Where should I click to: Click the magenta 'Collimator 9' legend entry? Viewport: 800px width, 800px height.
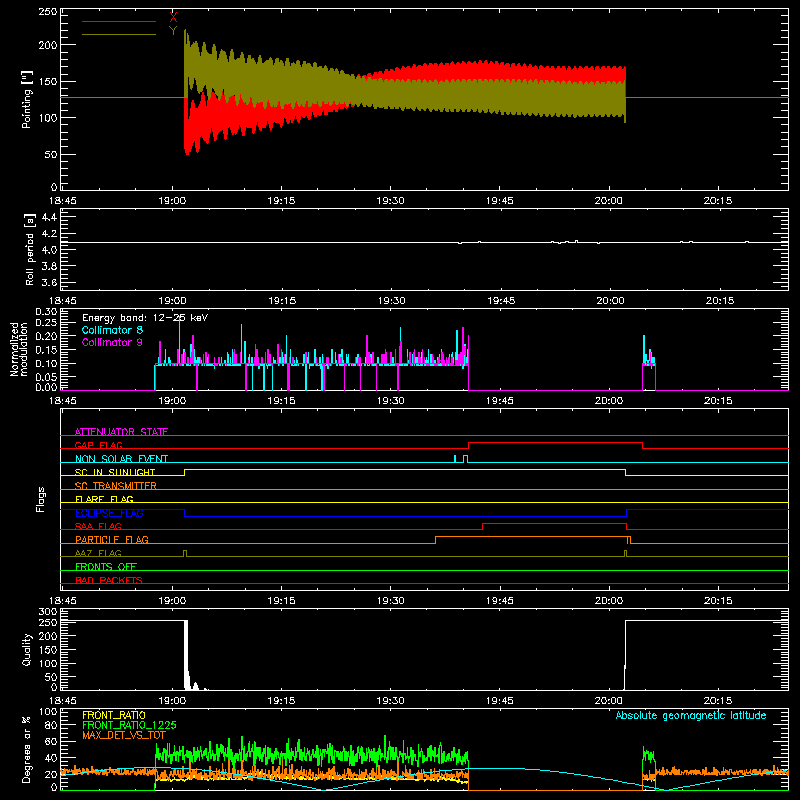[x=112, y=342]
